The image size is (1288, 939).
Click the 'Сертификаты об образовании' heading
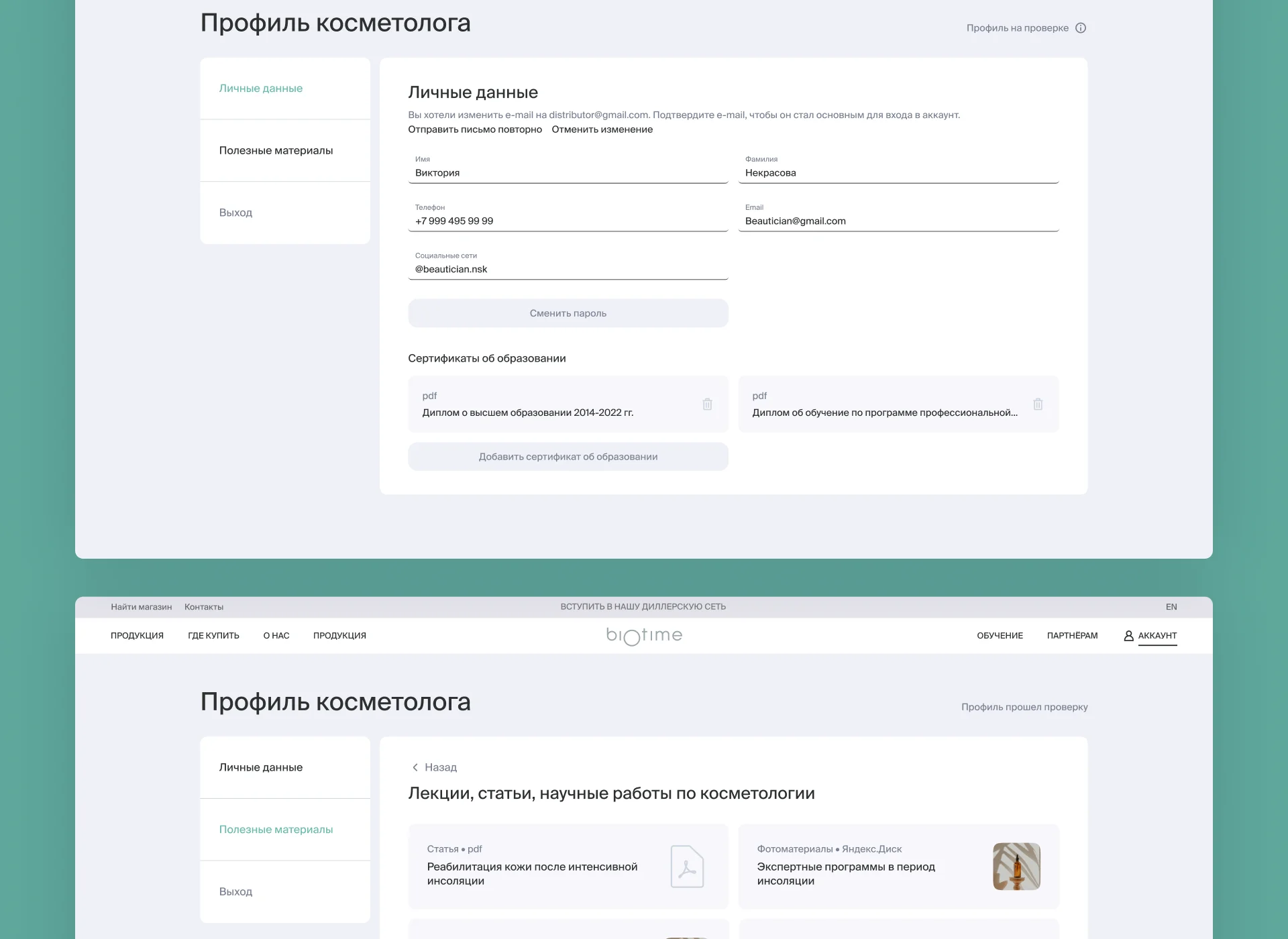pyautogui.click(x=487, y=358)
